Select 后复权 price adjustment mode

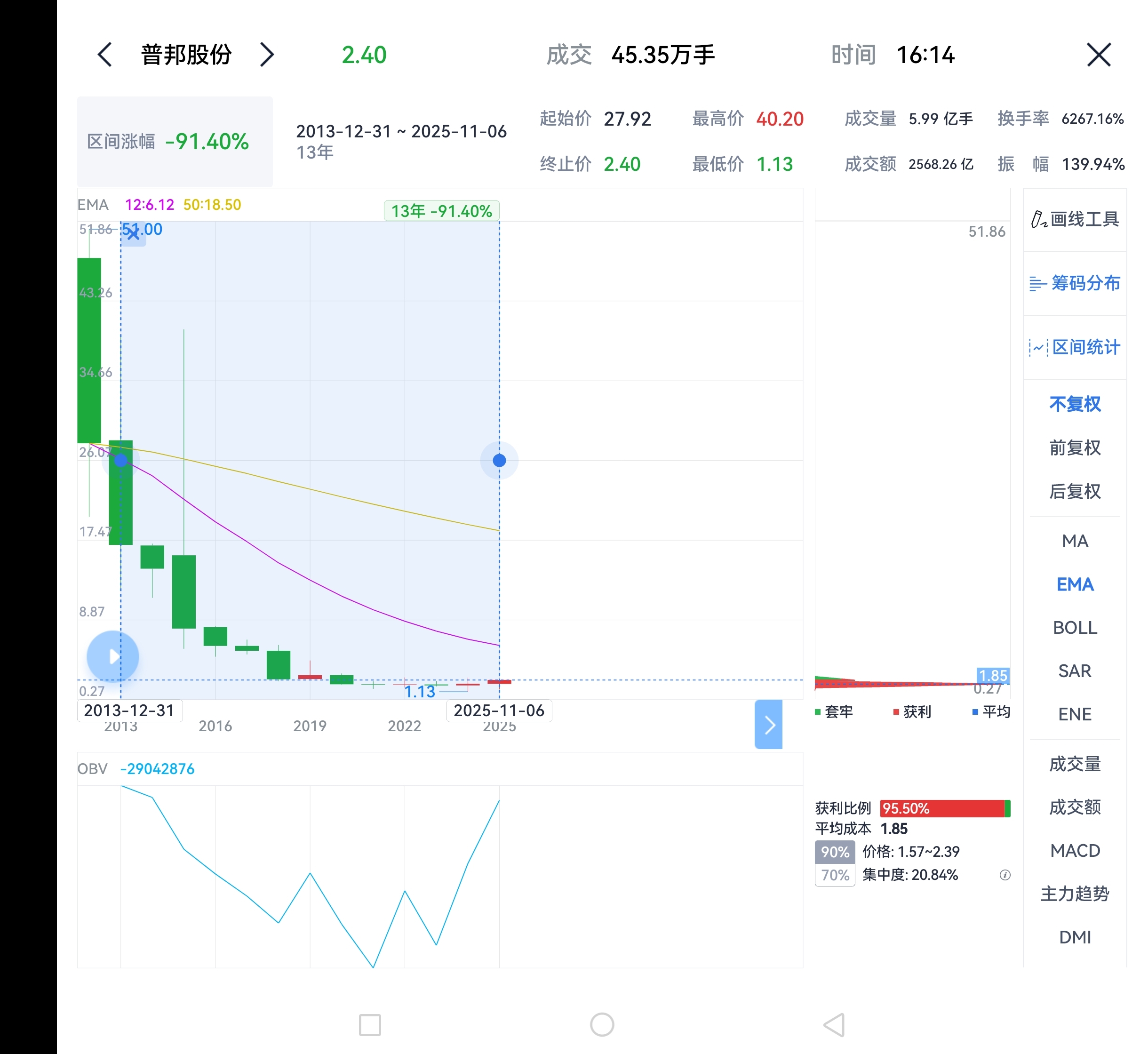pyautogui.click(x=1075, y=491)
